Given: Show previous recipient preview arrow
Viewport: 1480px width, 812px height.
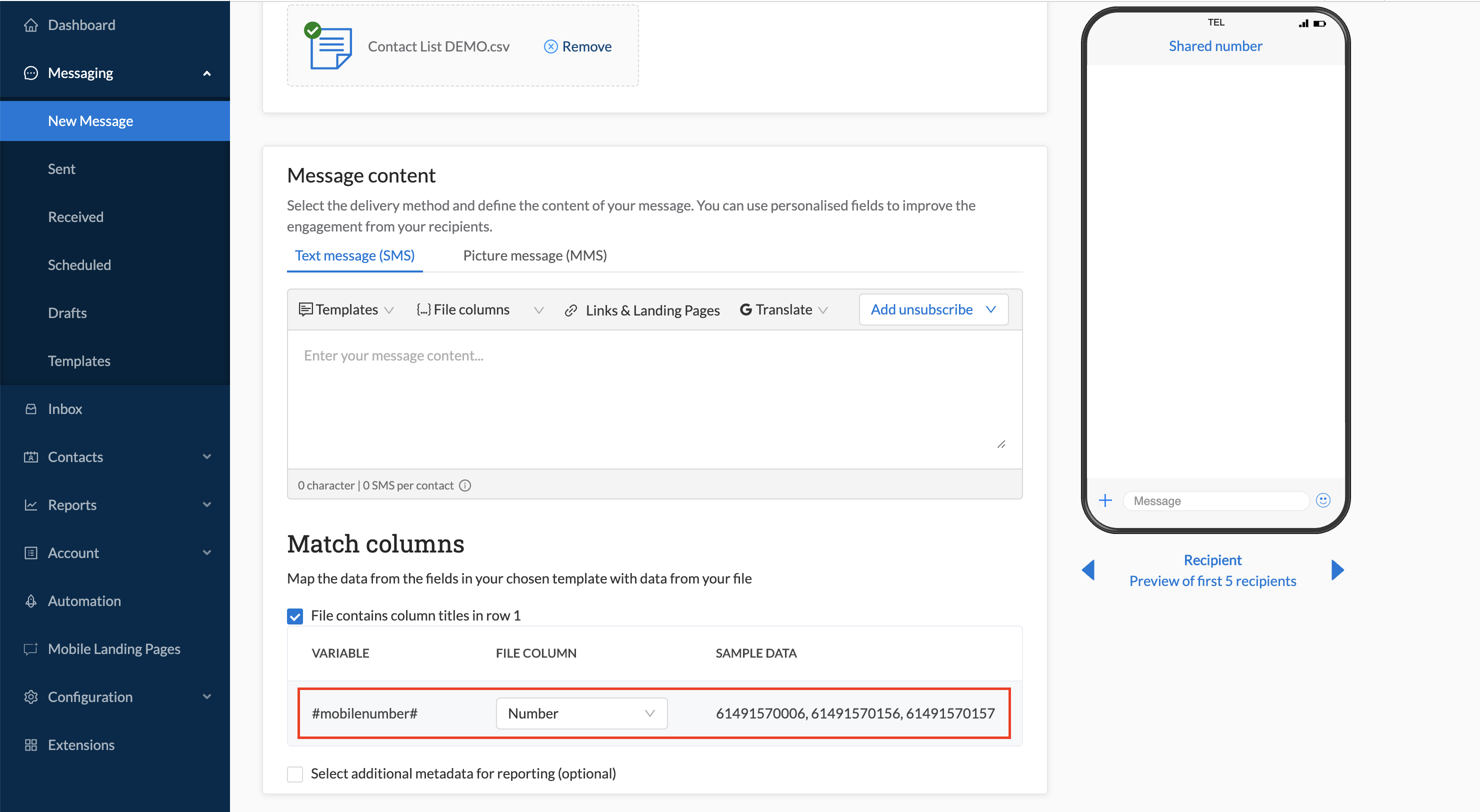Looking at the screenshot, I should (1088, 570).
